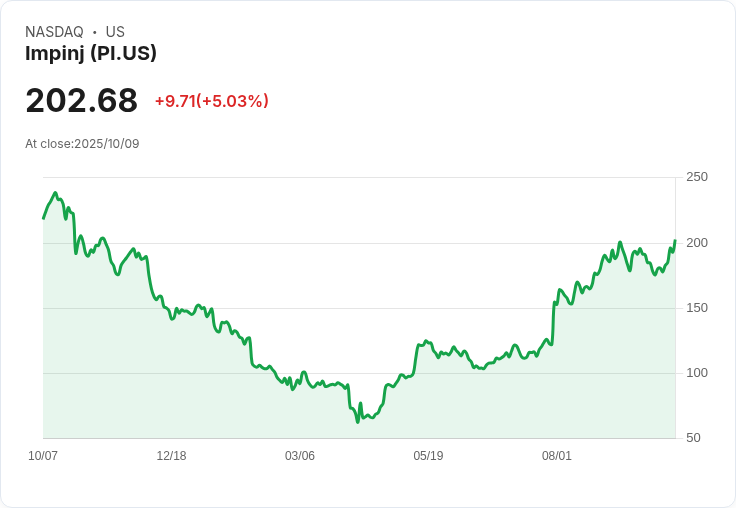
Task: Click the chart's peak point near October start
Action: coord(55,192)
